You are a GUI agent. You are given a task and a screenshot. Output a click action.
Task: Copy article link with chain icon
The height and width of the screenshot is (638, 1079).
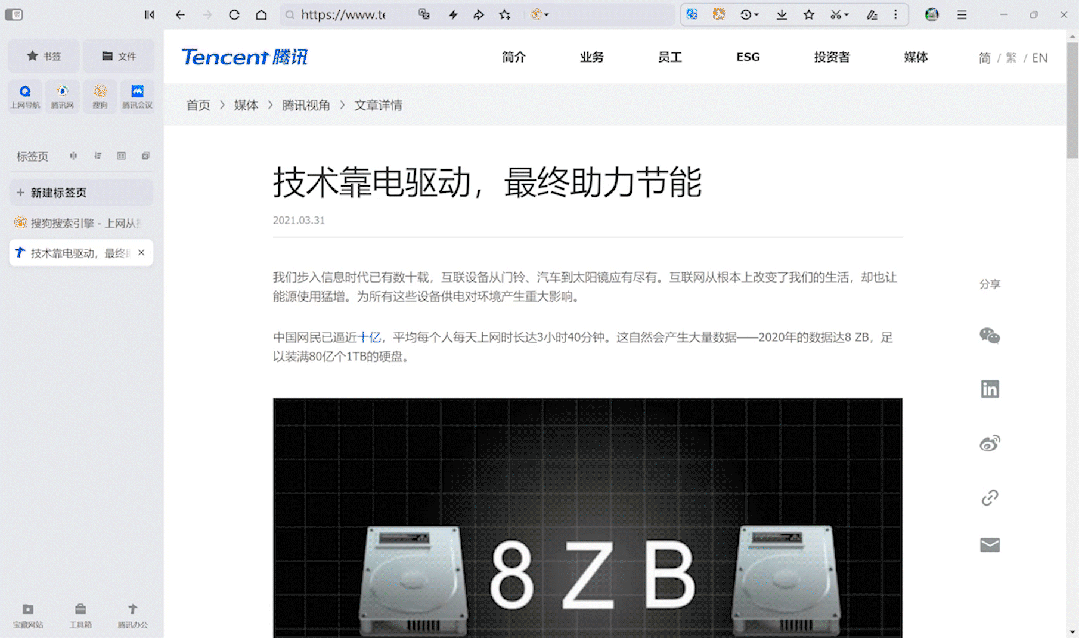(990, 497)
